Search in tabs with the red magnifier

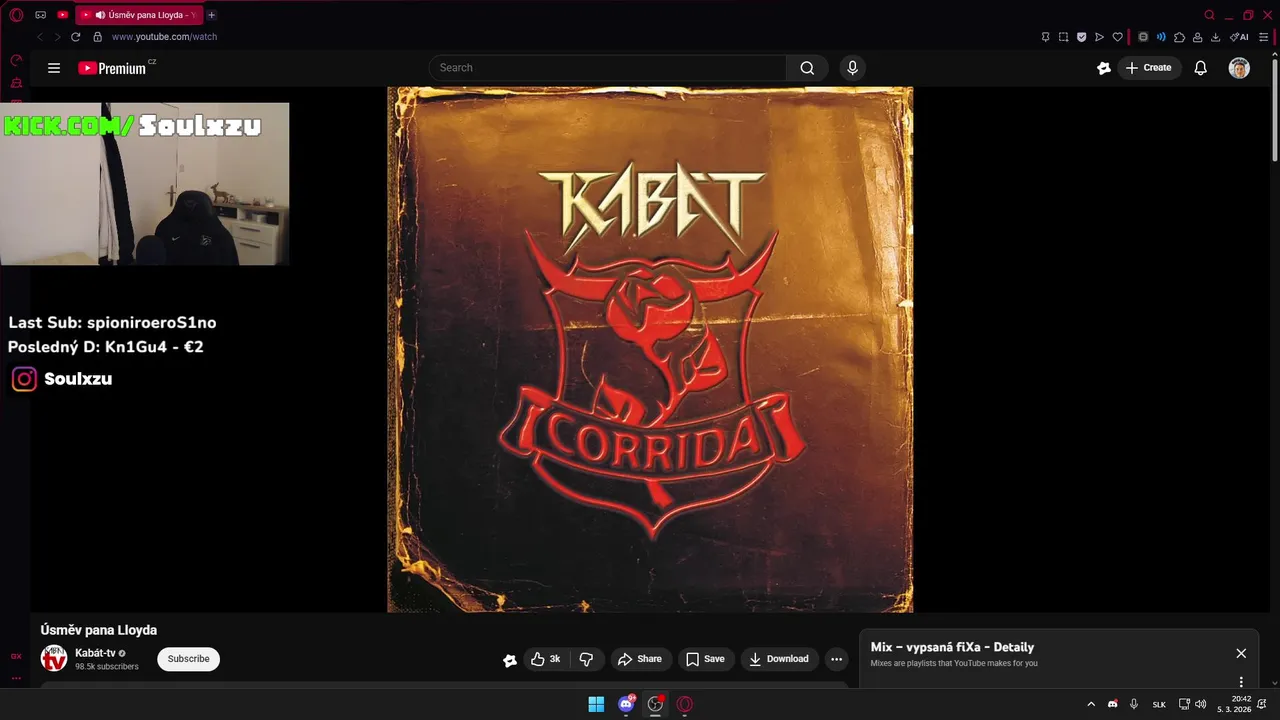(x=1209, y=15)
